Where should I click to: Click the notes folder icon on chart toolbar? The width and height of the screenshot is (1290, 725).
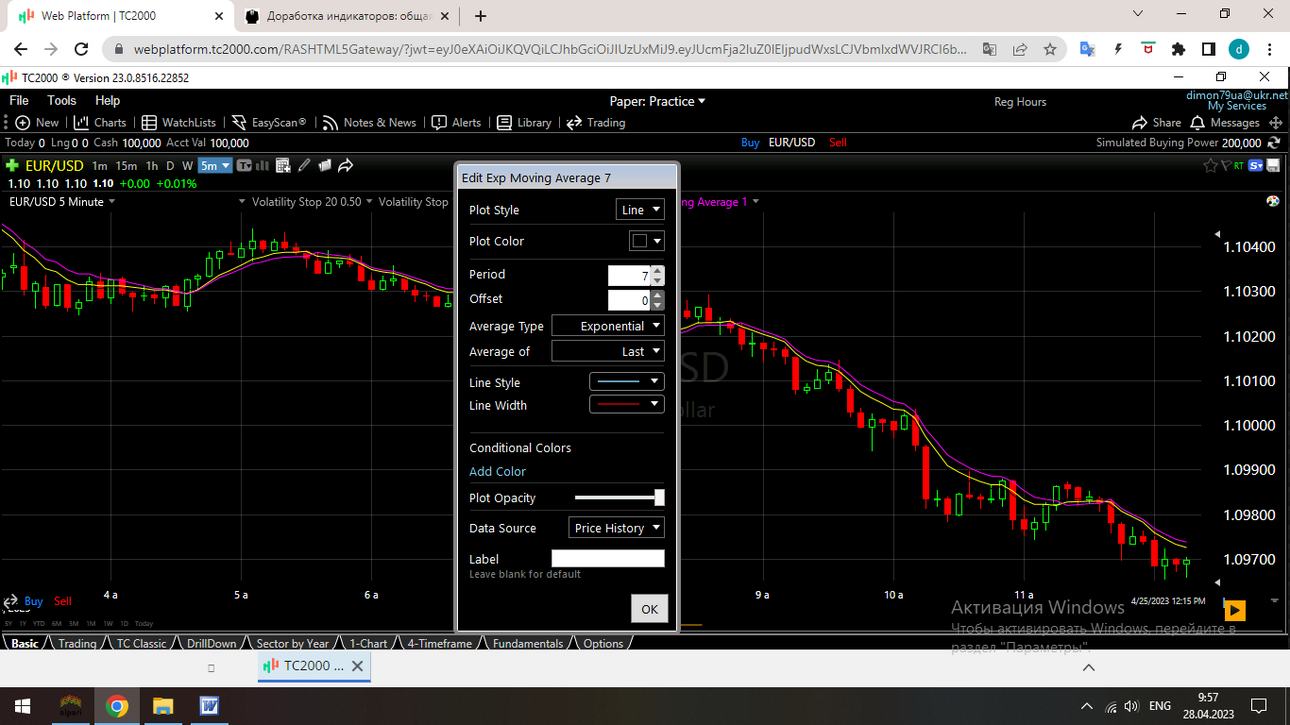325,165
